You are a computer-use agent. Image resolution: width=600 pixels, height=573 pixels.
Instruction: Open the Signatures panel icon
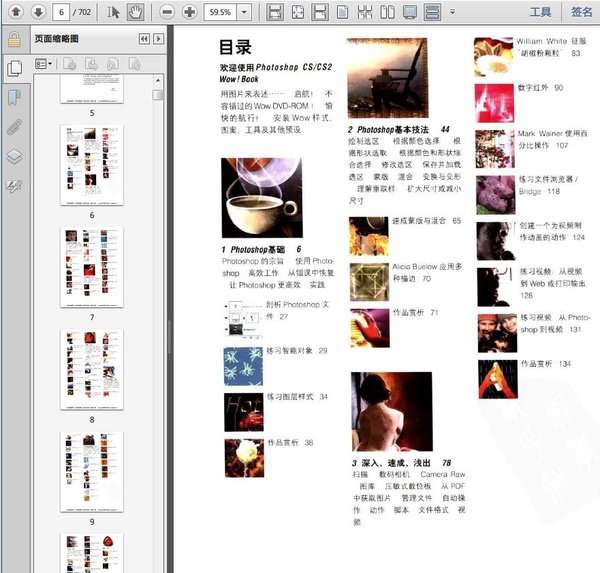point(15,186)
